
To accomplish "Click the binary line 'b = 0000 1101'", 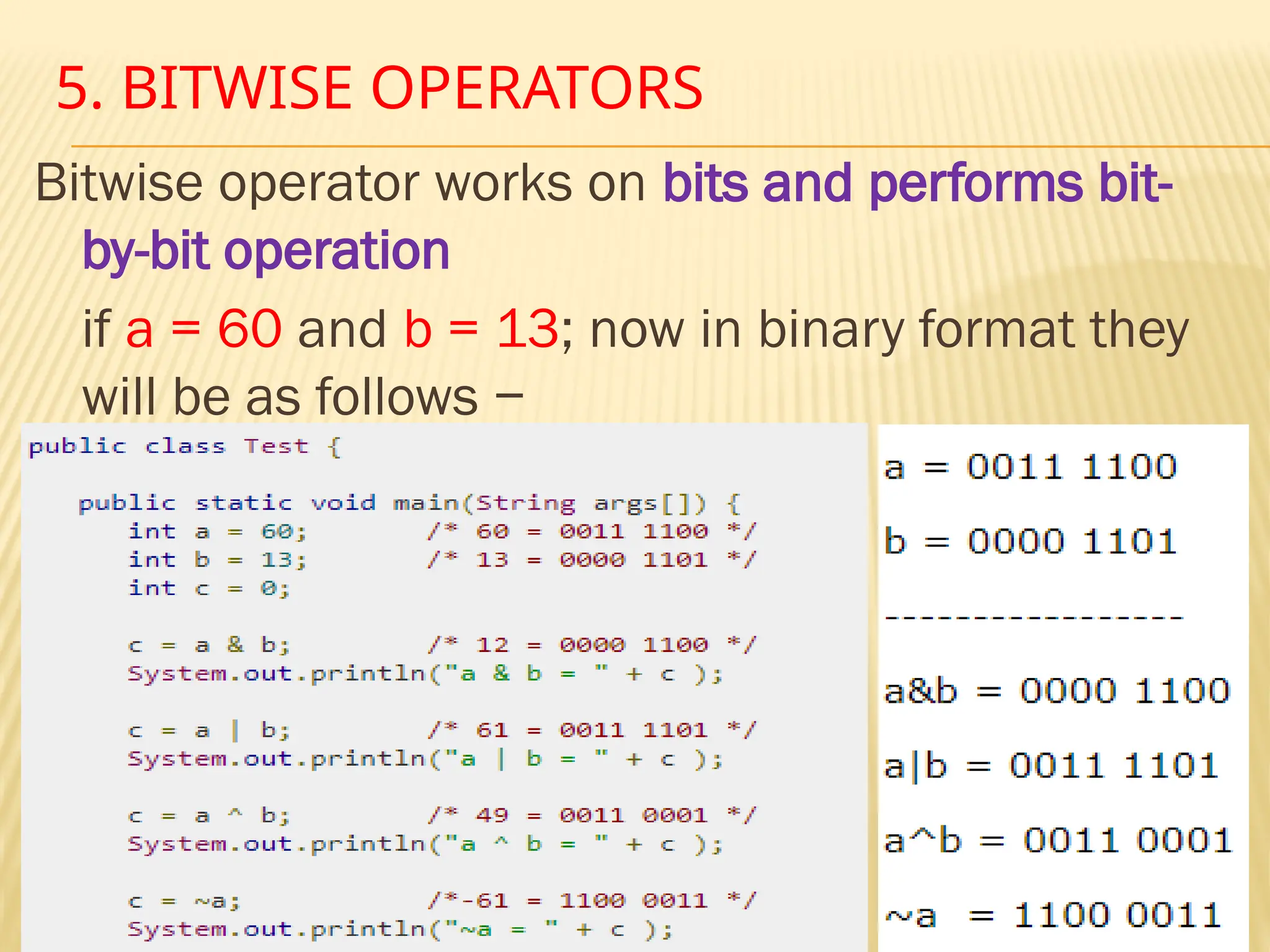I will pos(1030,542).
